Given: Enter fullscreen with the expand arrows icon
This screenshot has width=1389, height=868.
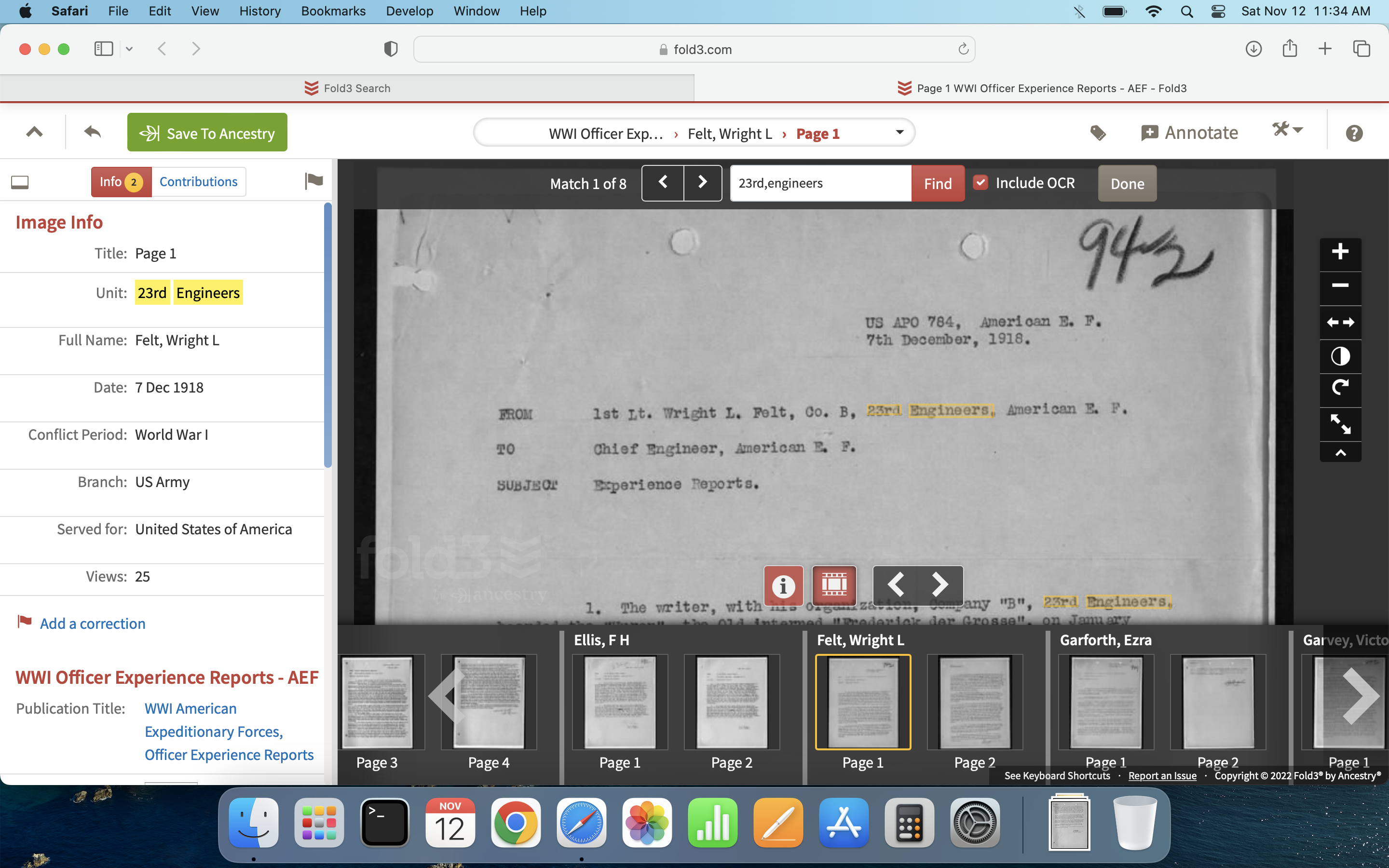Looking at the screenshot, I should click(x=1340, y=424).
